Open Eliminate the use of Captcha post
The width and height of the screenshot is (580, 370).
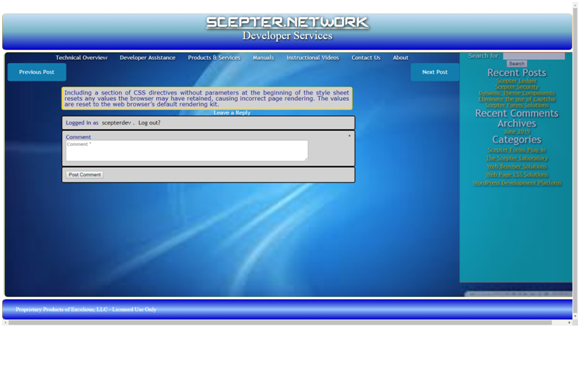click(x=517, y=99)
